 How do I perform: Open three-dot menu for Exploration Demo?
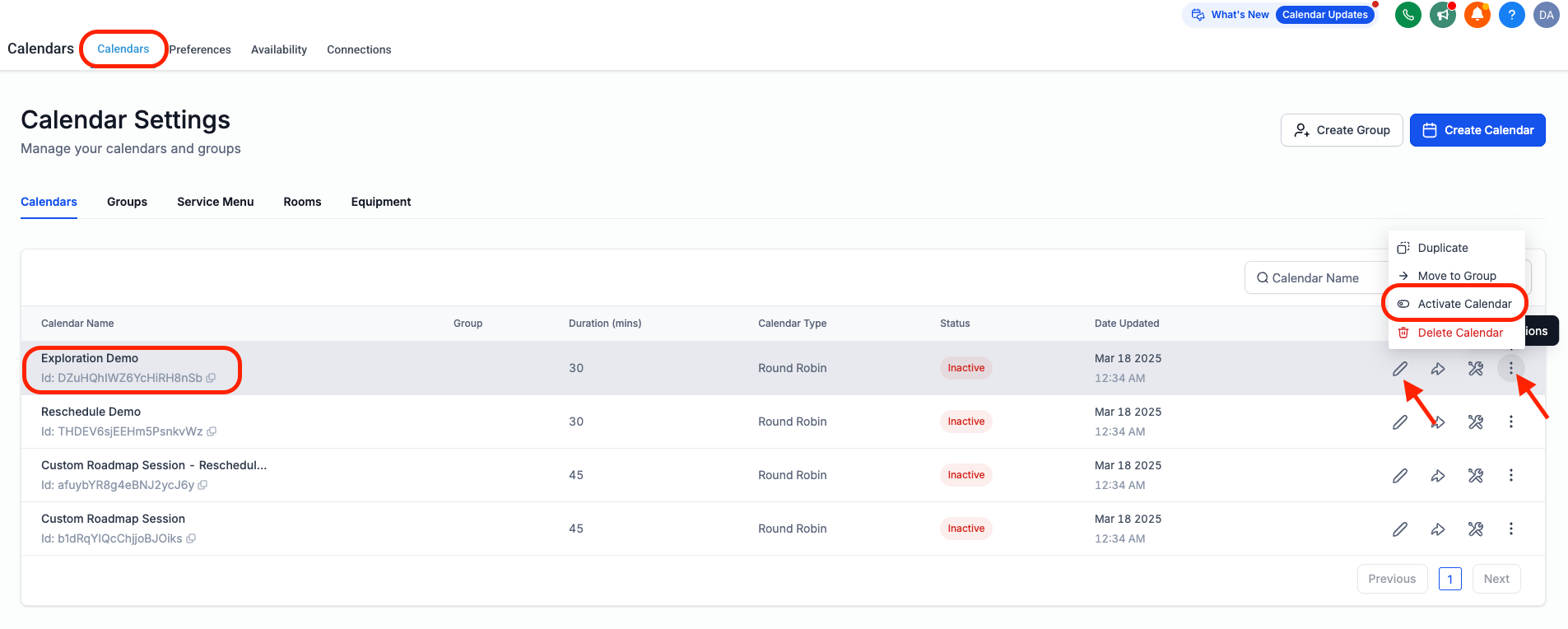(1510, 369)
